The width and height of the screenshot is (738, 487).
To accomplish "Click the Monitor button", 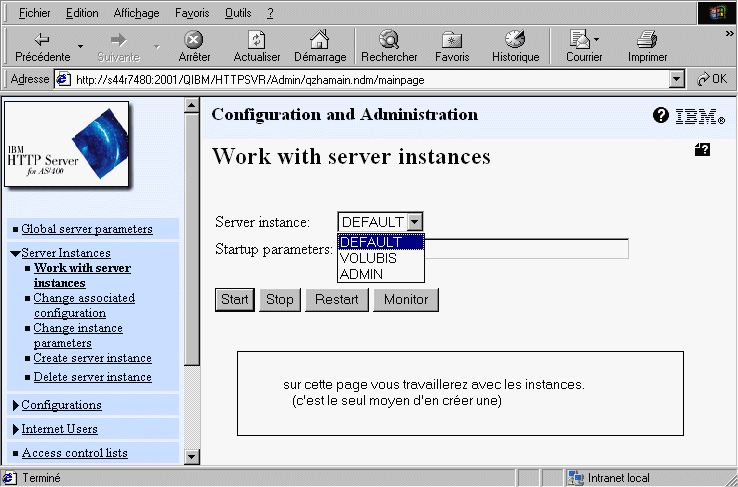I will click(406, 300).
